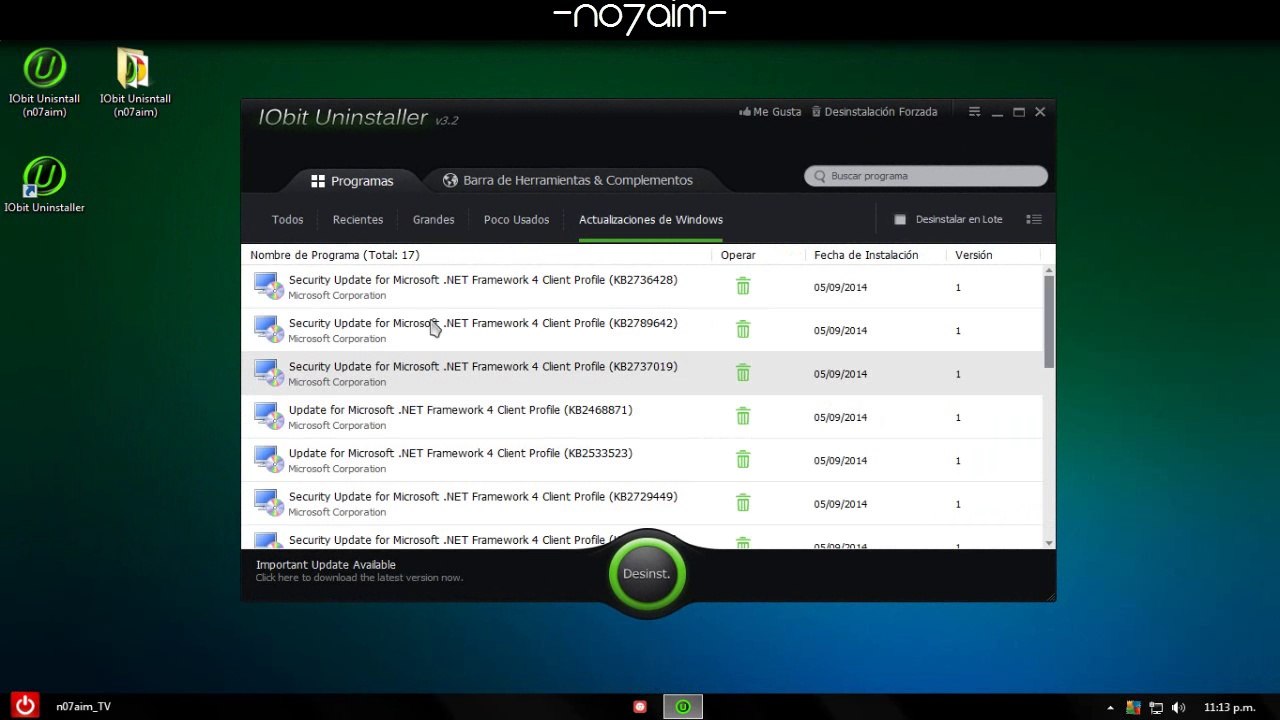
Task: Select the Update KB2468871 row text
Action: (x=461, y=410)
